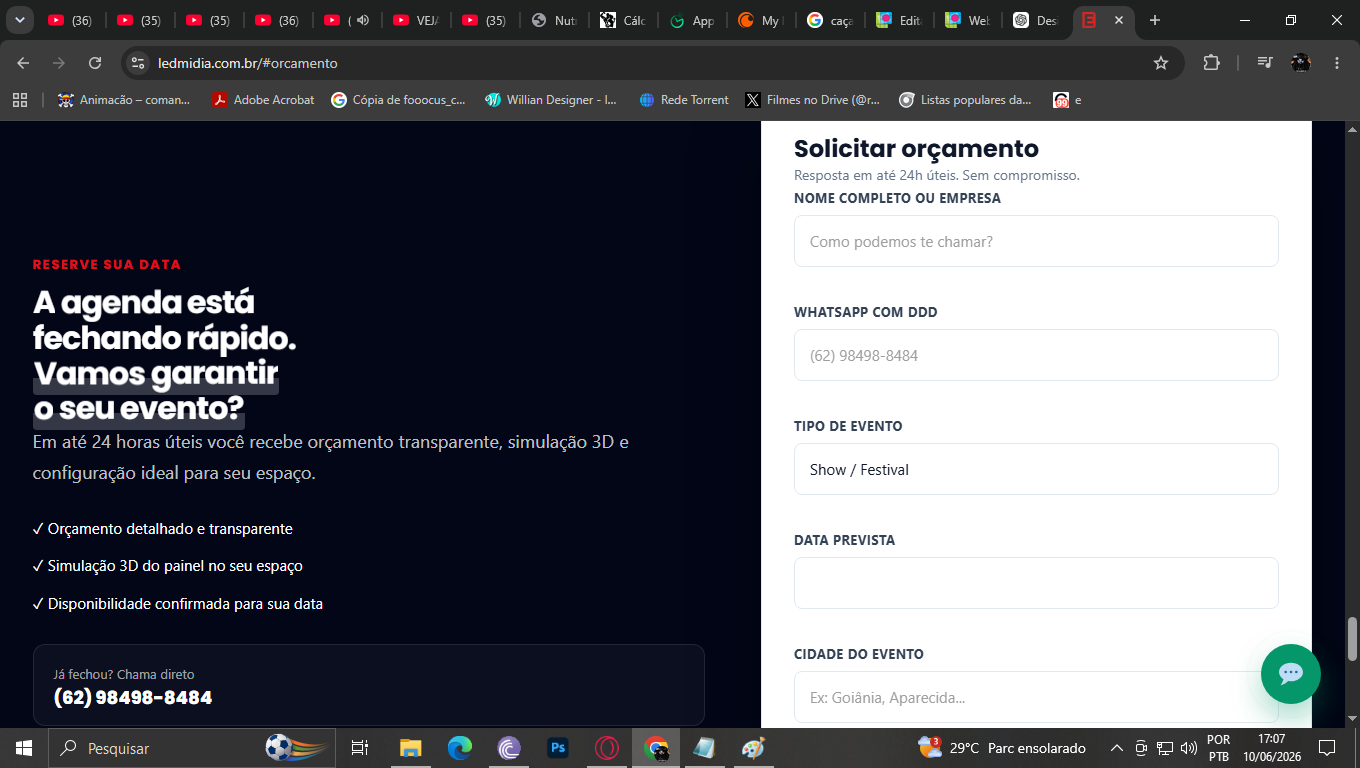This screenshot has width=1360, height=768.
Task: Open Listas populares da... bookmark
Action: [965, 100]
